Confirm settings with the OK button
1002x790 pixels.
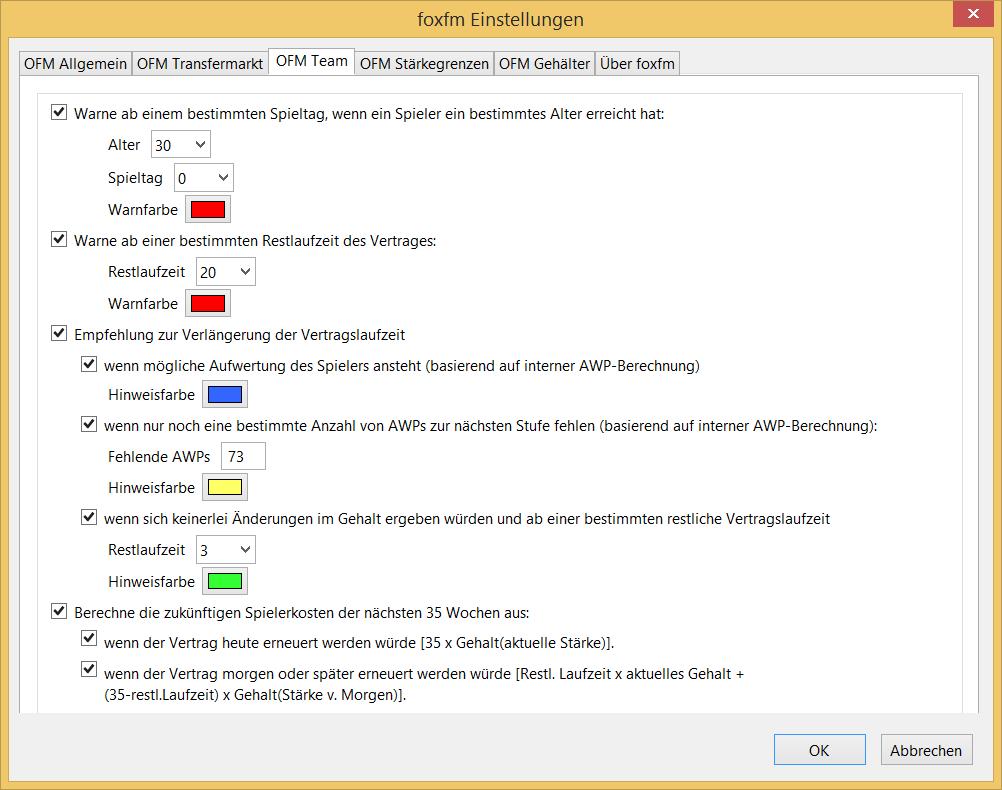pyautogui.click(x=819, y=749)
